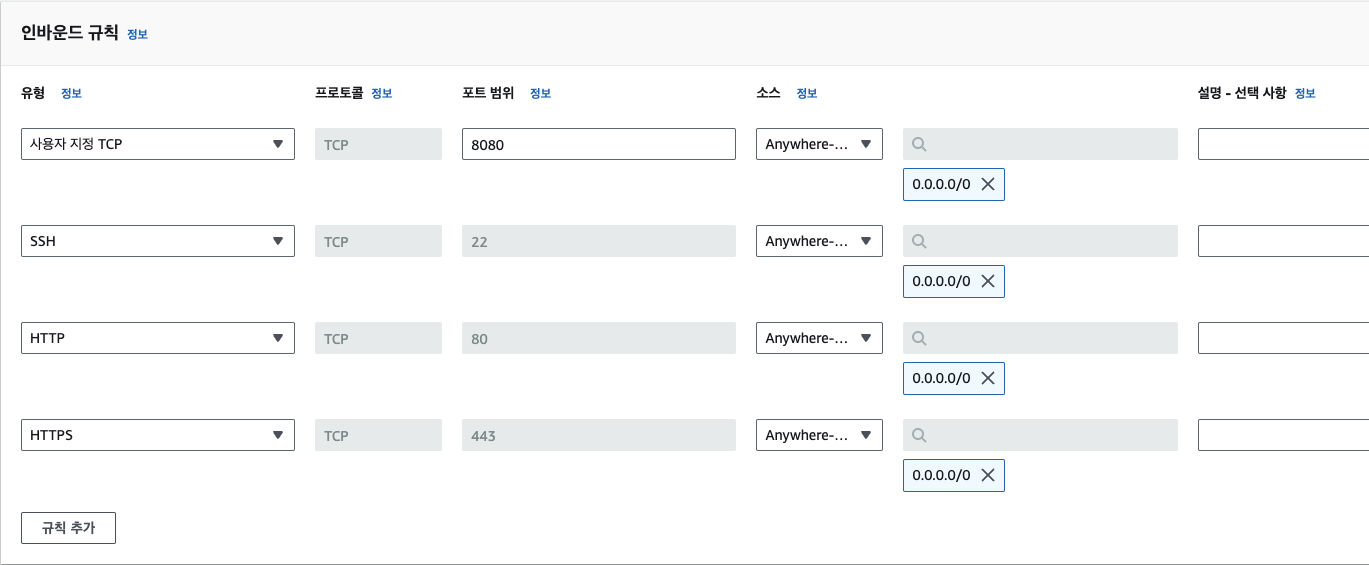Viewport: 1369px width, 565px height.
Task: Open the Anywhere source dropdown for HTTPS rule
Action: 819,435
